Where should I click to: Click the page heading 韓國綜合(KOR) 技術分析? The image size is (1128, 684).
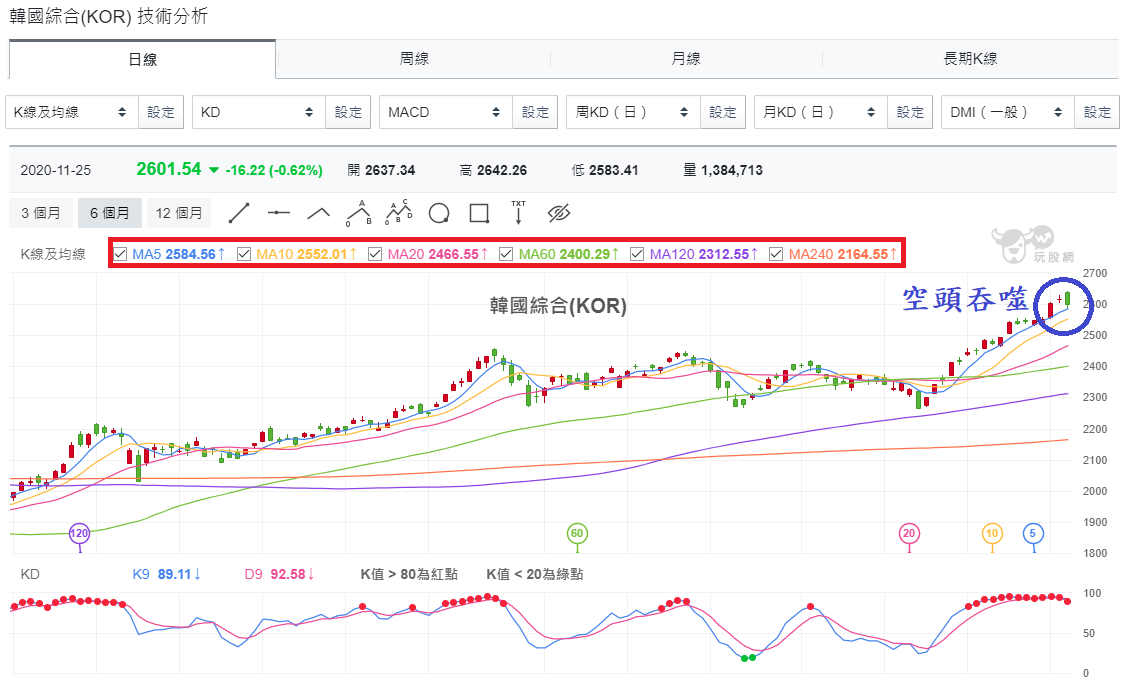tap(109, 16)
